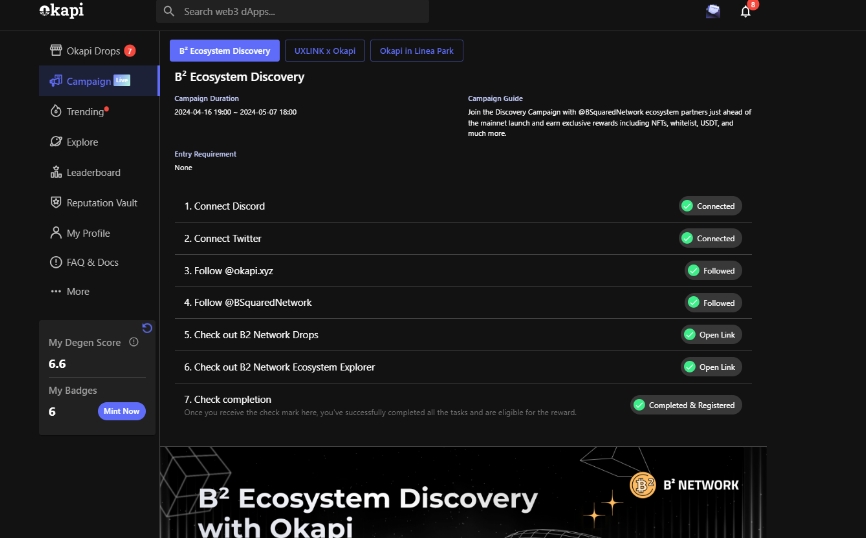Open the mailbox icon in header
This screenshot has width=866, height=538.
[712, 12]
